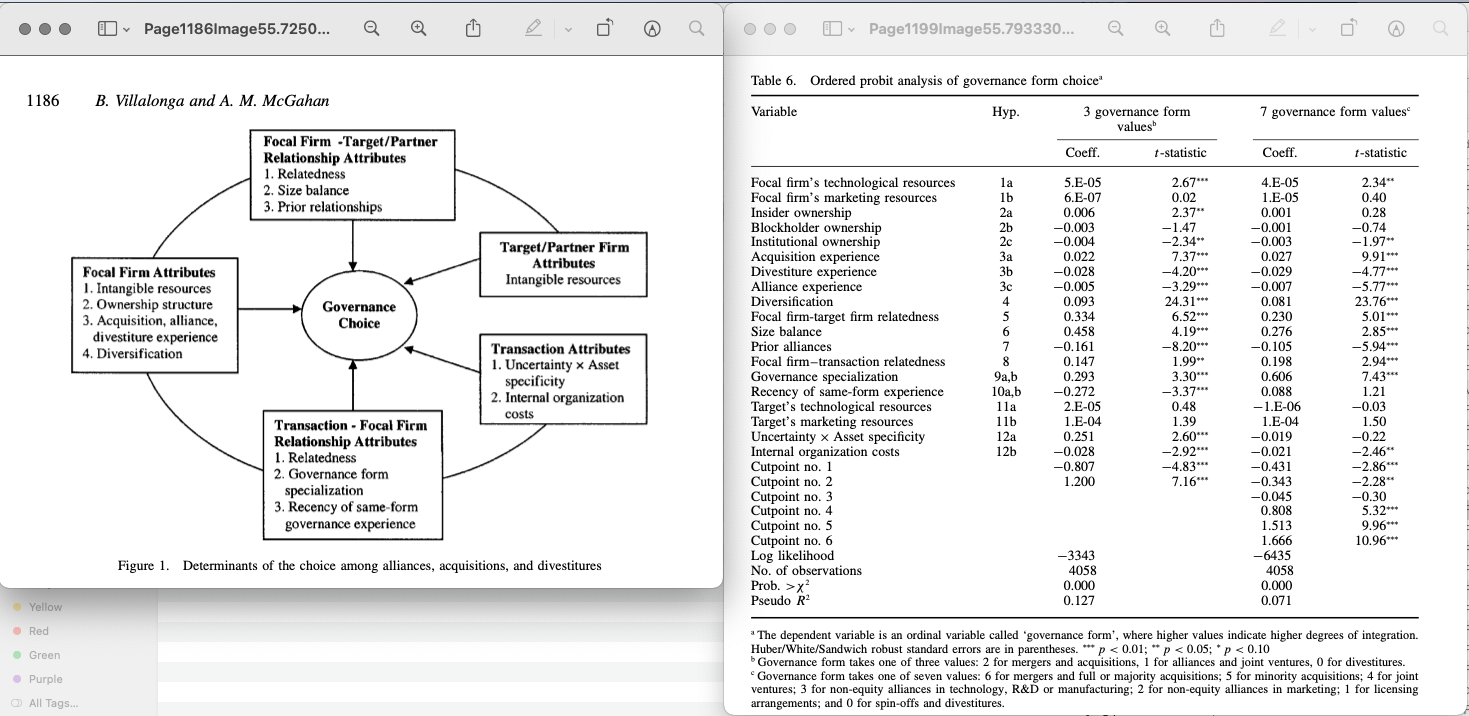Show the Markup toolbar in Page1186 window
Viewport: 1469px width, 716px height.
652,29
